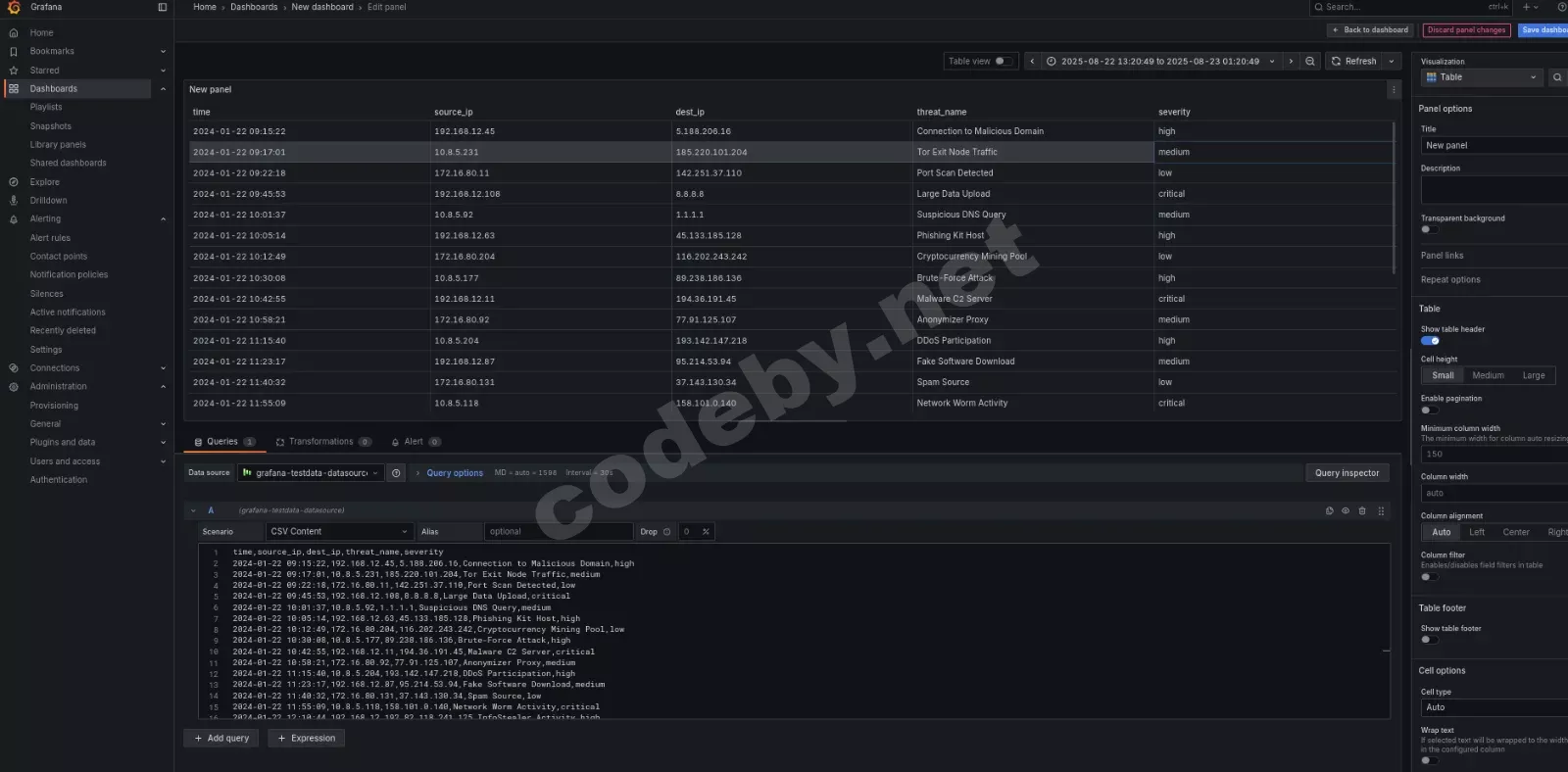Enable Show table footer switch

click(x=1429, y=640)
